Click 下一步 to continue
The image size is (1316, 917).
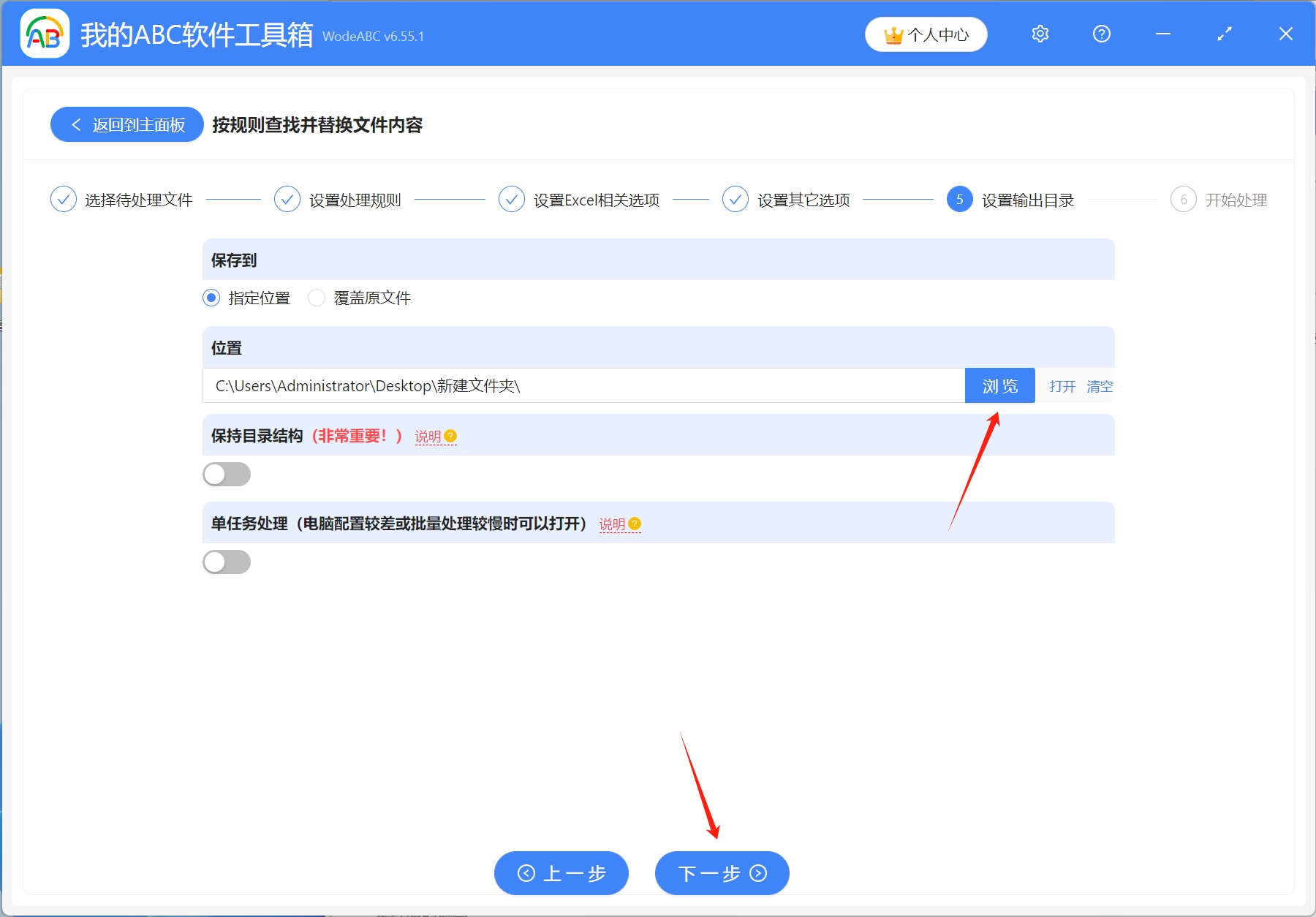tap(721, 873)
